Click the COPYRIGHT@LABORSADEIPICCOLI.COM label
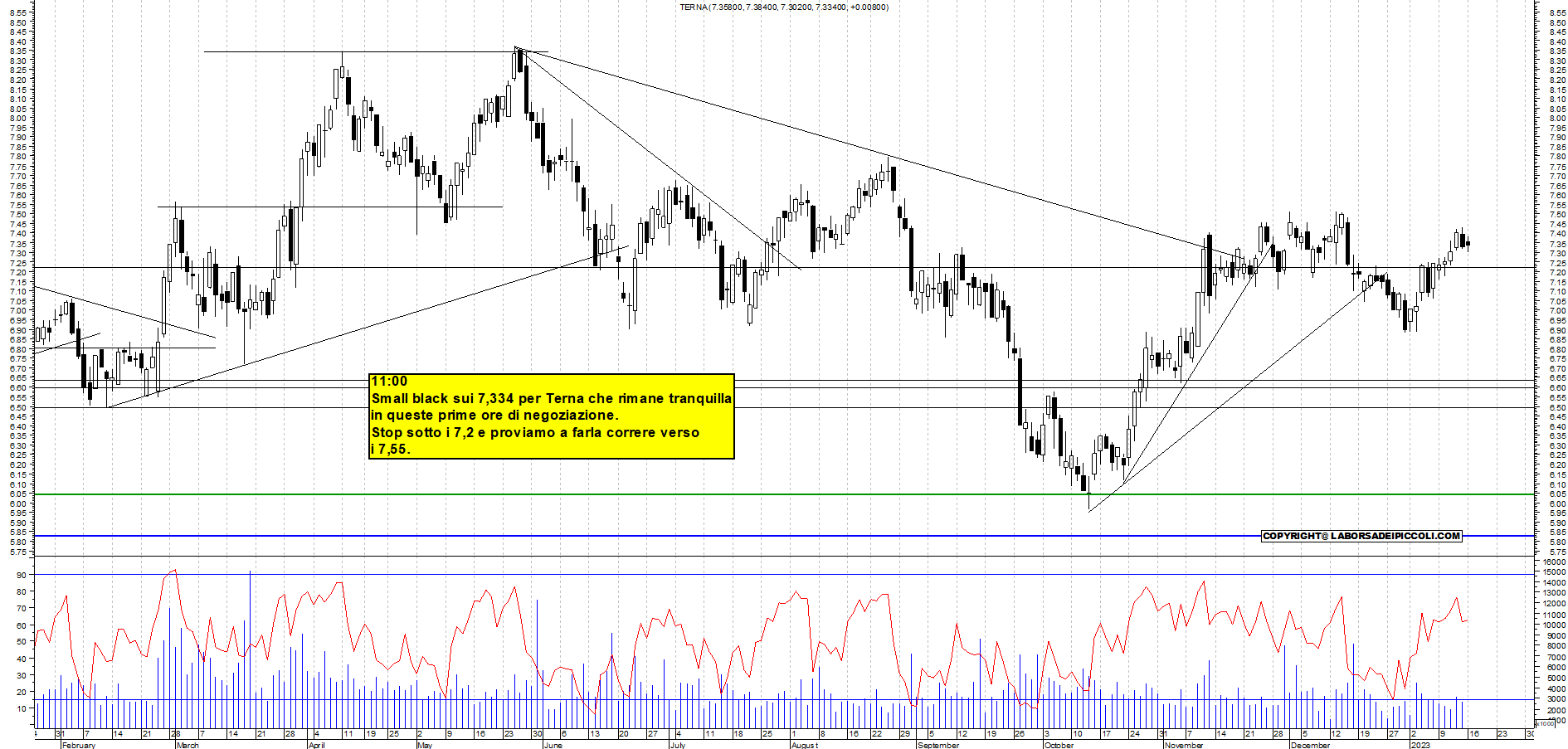 pyautogui.click(x=1361, y=536)
